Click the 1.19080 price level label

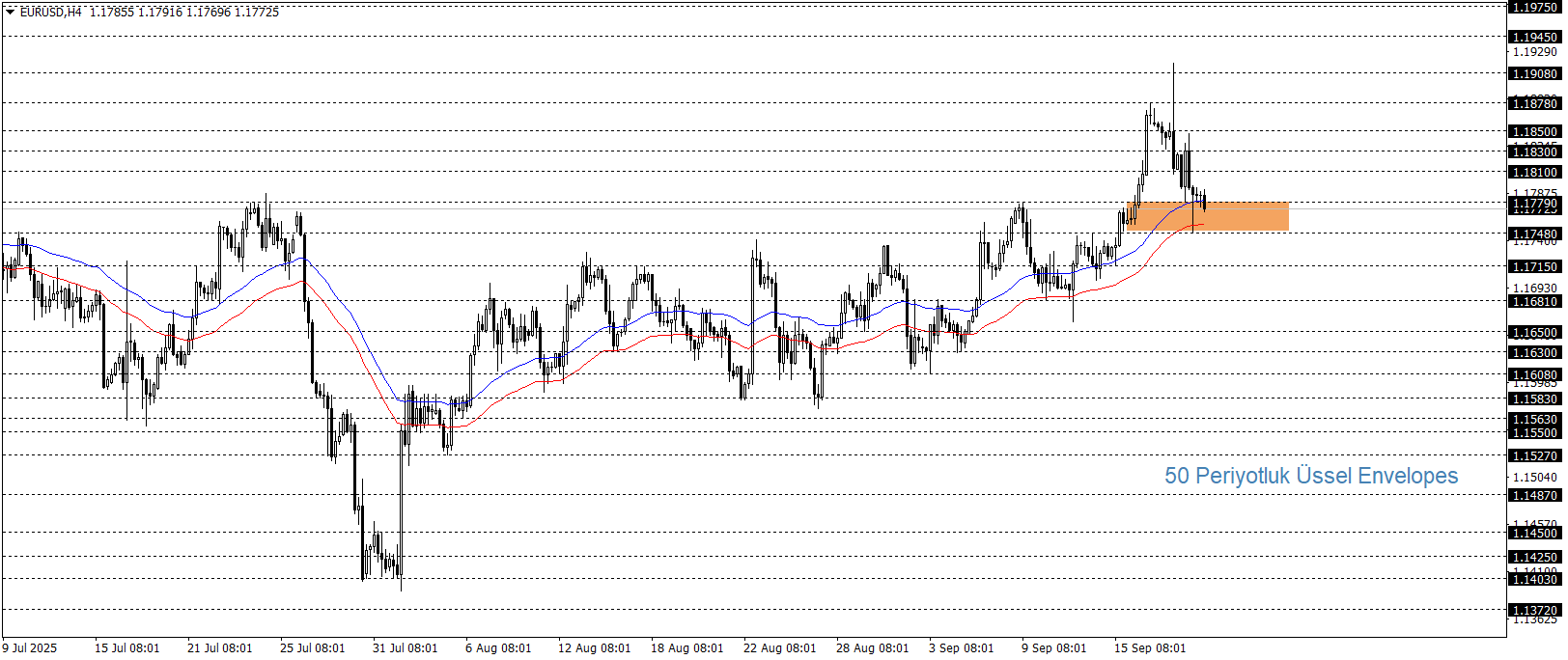(x=1534, y=74)
